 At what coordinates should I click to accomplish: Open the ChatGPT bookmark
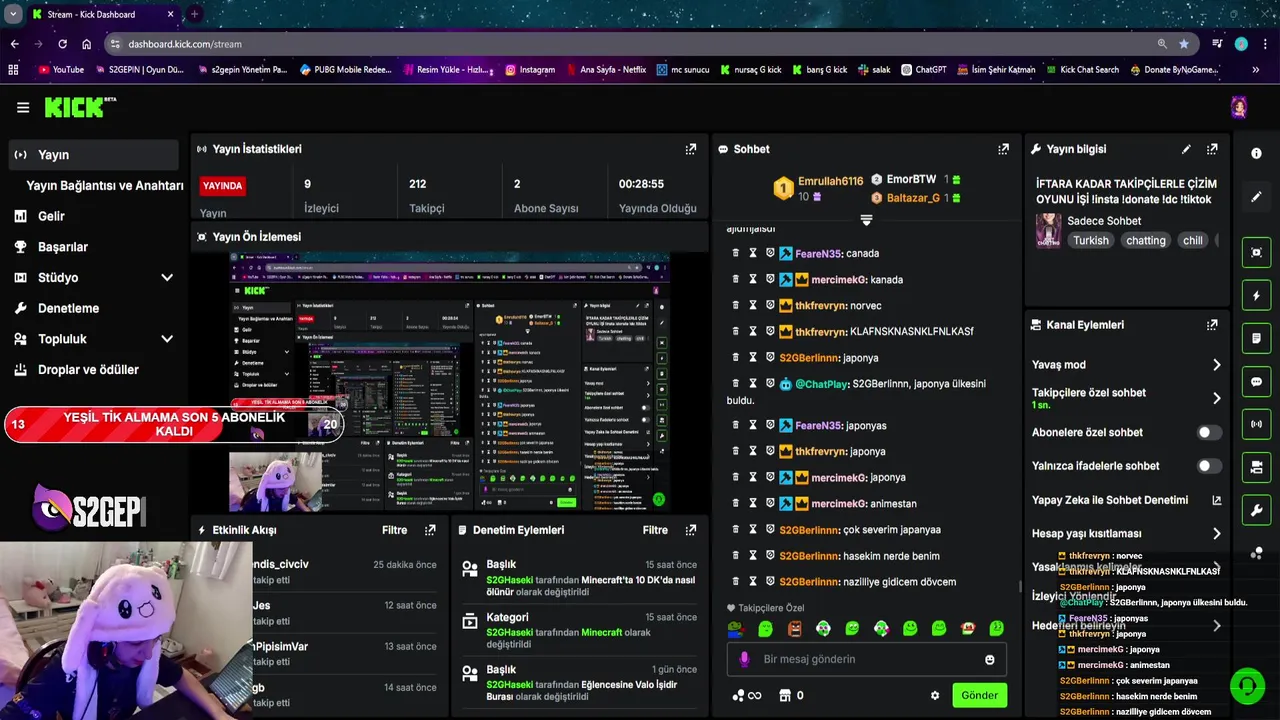923,70
